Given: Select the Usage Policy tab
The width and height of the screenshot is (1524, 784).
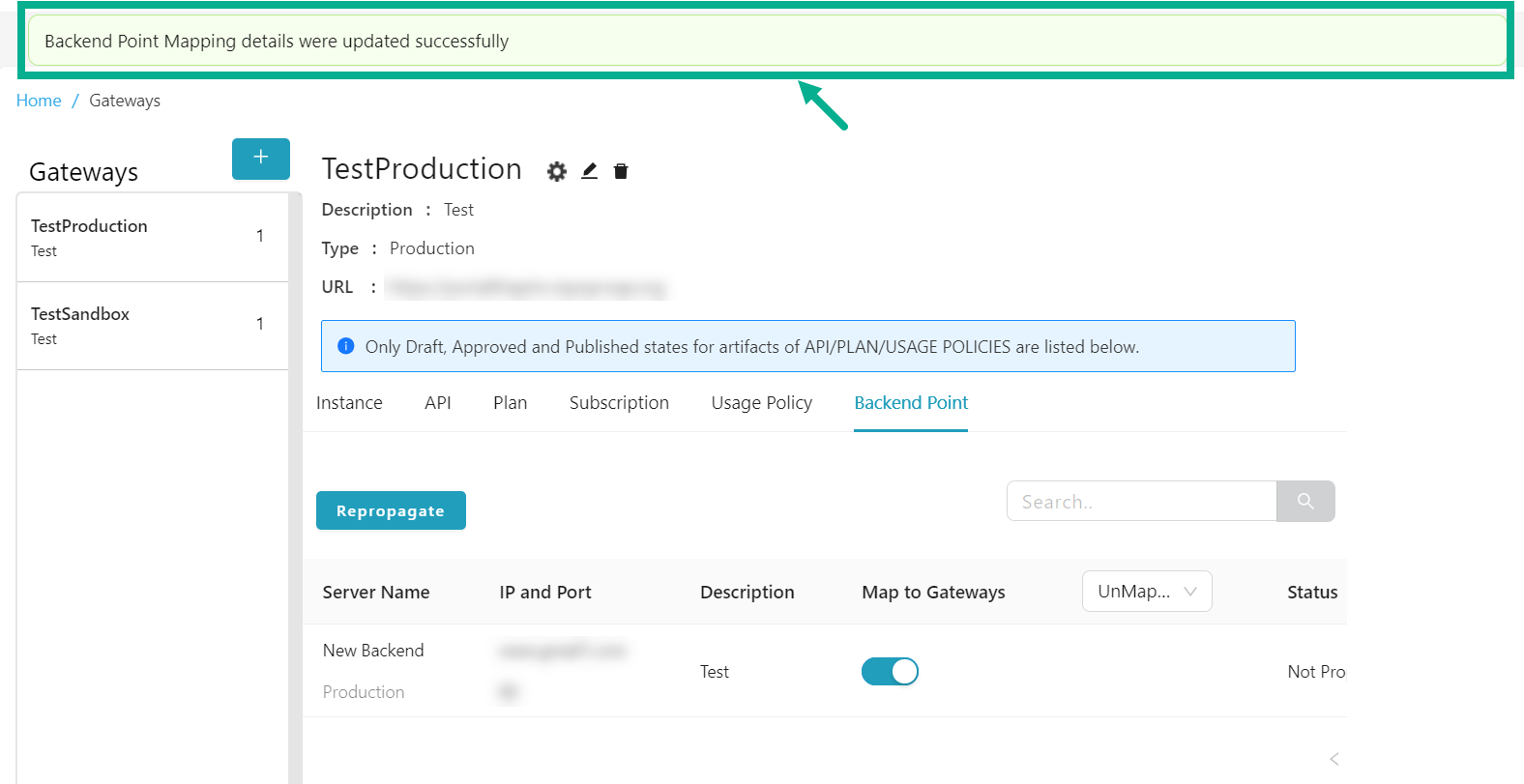Looking at the screenshot, I should coord(762,403).
